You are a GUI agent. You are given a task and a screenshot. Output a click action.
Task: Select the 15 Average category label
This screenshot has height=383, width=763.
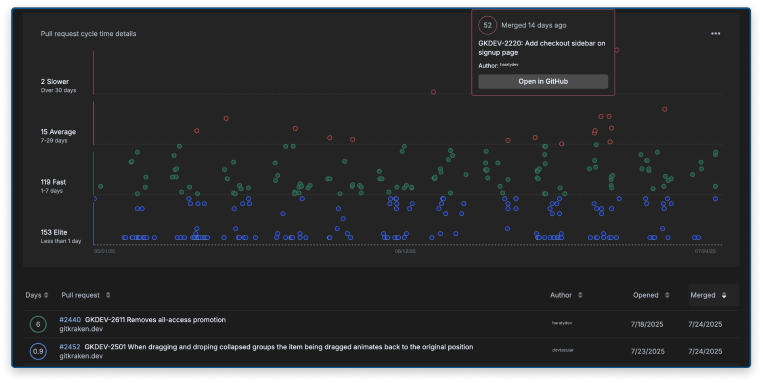pos(58,132)
